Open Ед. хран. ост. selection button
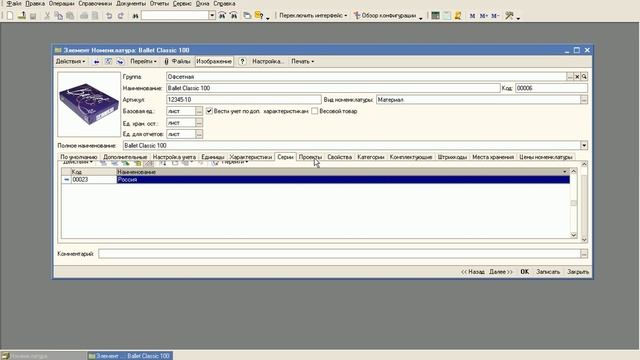This screenshot has height=360, width=640. (199, 122)
